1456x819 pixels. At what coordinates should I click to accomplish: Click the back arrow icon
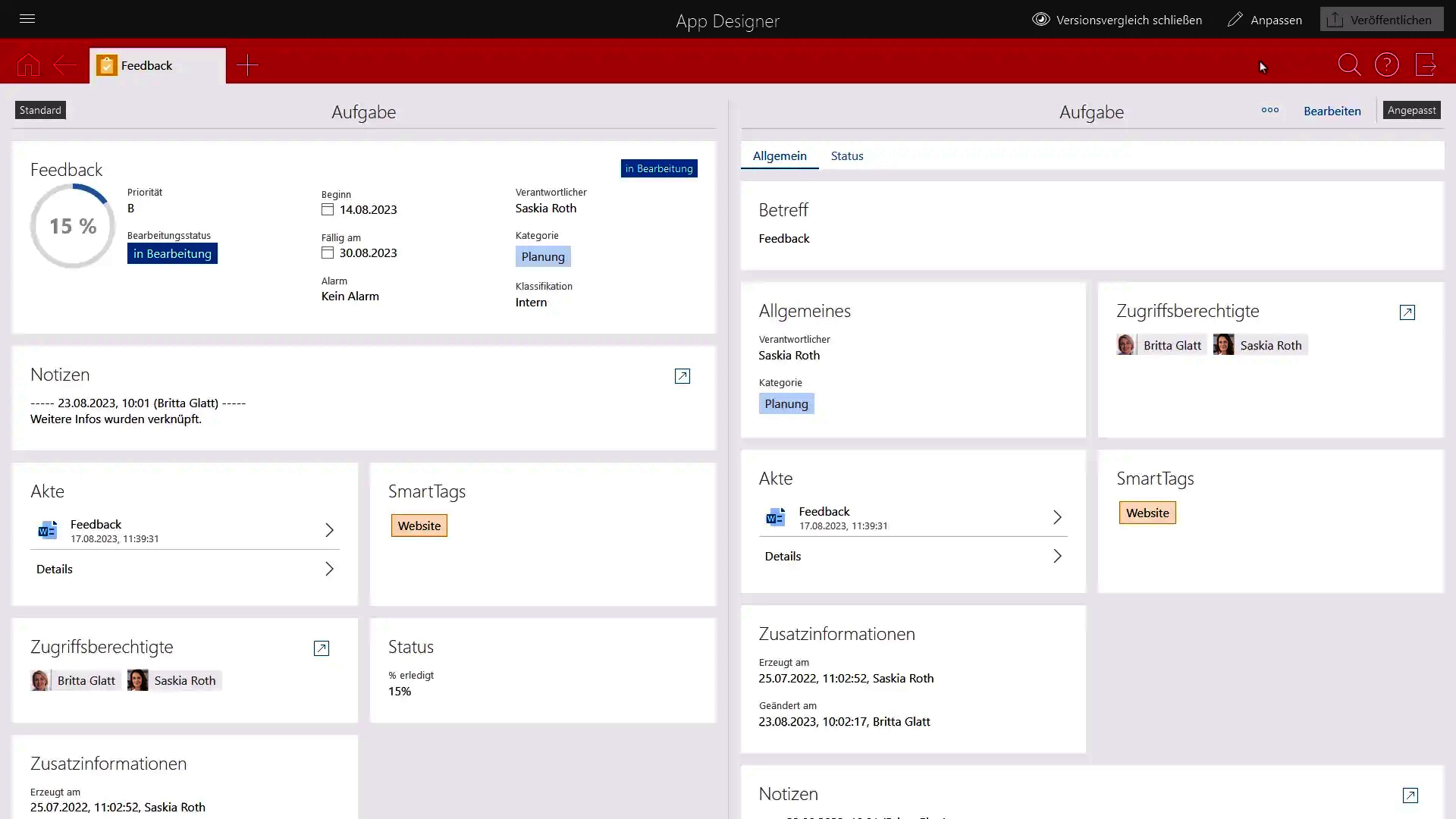coord(64,65)
